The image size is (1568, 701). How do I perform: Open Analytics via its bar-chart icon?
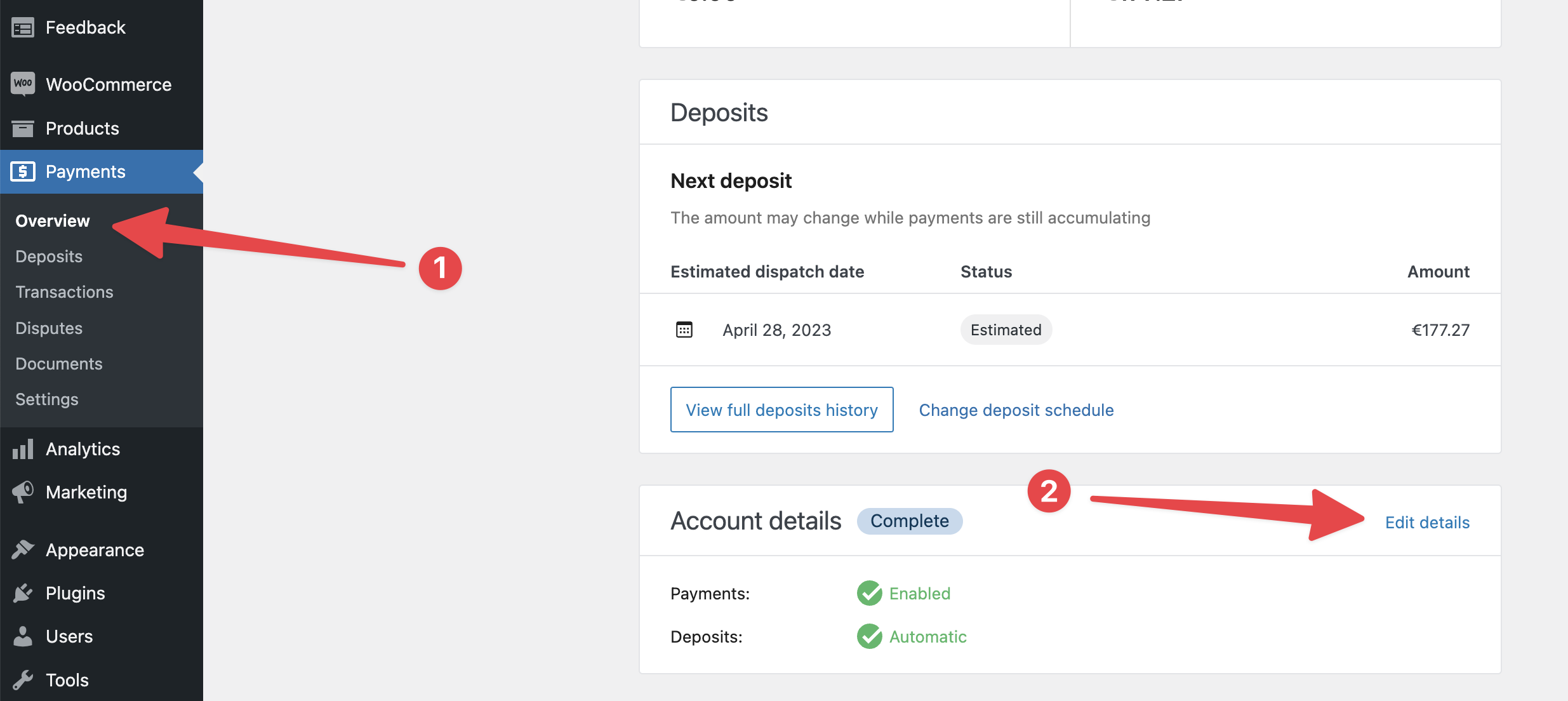pos(22,449)
